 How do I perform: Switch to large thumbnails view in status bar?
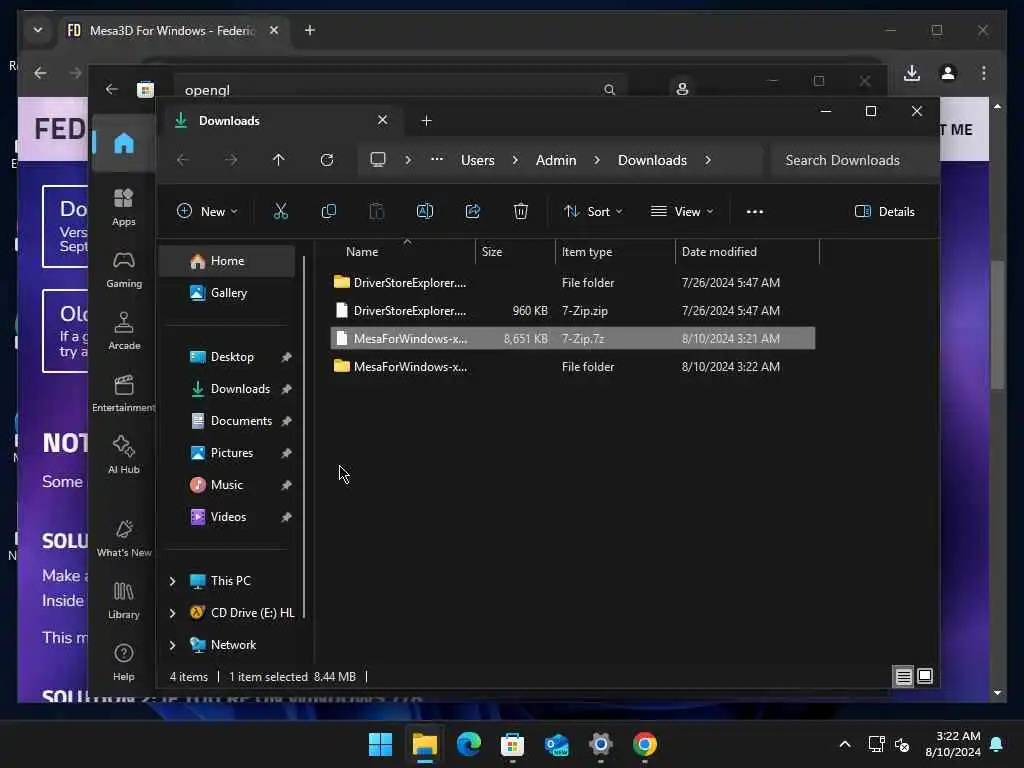pyautogui.click(x=925, y=676)
